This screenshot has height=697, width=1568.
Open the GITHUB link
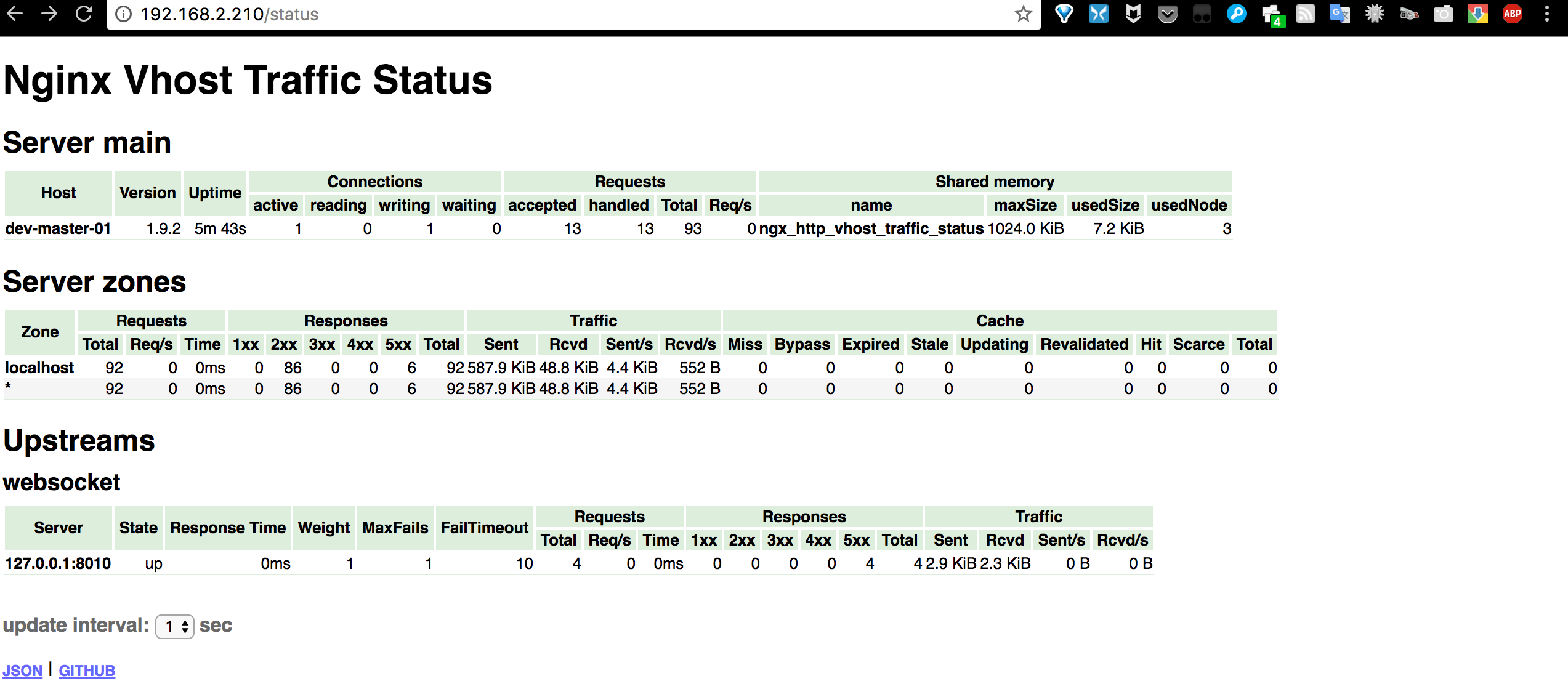tap(87, 671)
